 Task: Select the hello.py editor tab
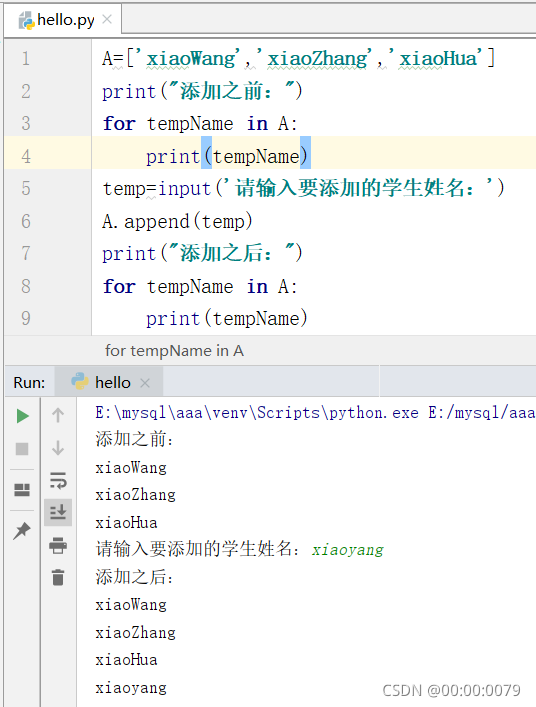pyautogui.click(x=63, y=20)
